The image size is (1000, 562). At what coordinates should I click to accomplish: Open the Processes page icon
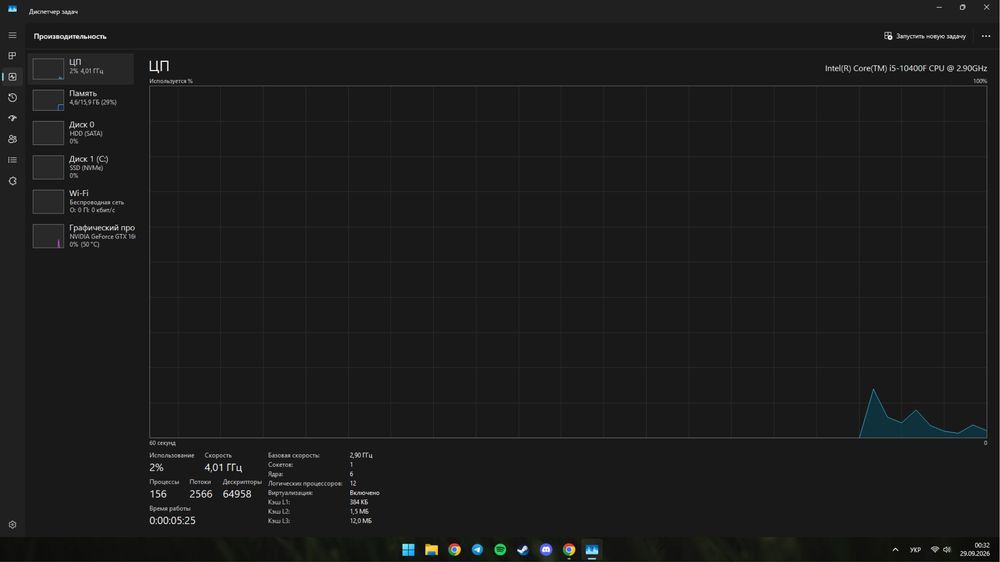12,56
